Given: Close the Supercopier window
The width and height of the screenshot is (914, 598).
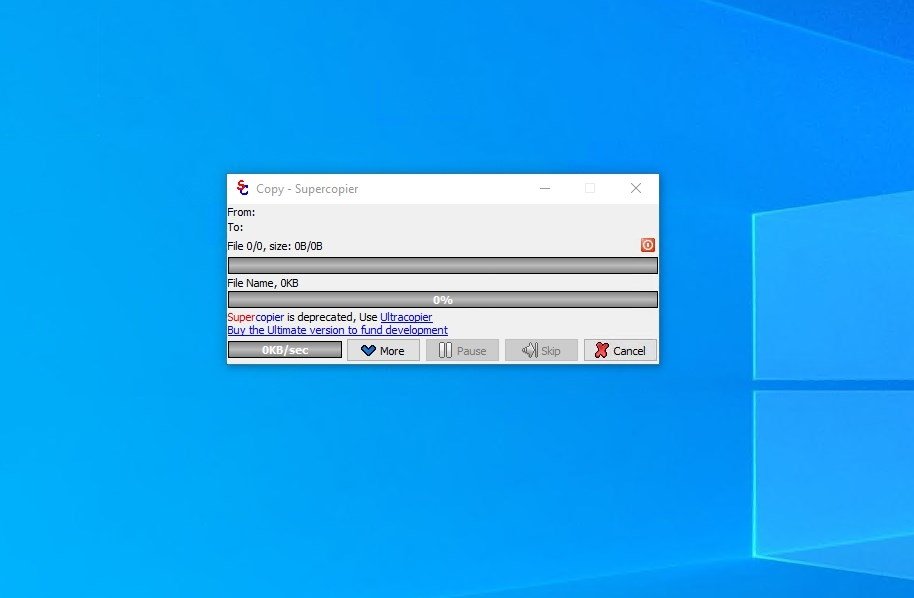Looking at the screenshot, I should tap(636, 188).
